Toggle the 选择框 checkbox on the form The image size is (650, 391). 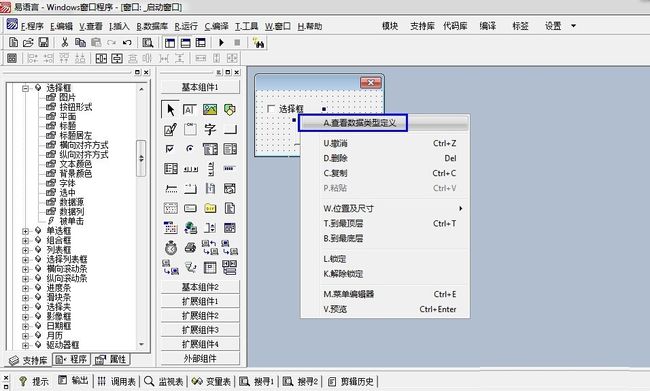click(271, 109)
